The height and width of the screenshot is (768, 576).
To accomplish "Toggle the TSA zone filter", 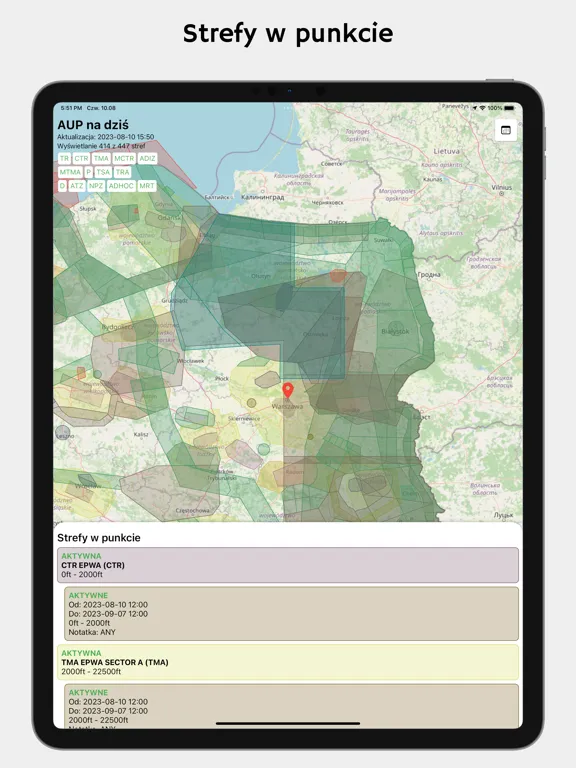I will click(103, 172).
